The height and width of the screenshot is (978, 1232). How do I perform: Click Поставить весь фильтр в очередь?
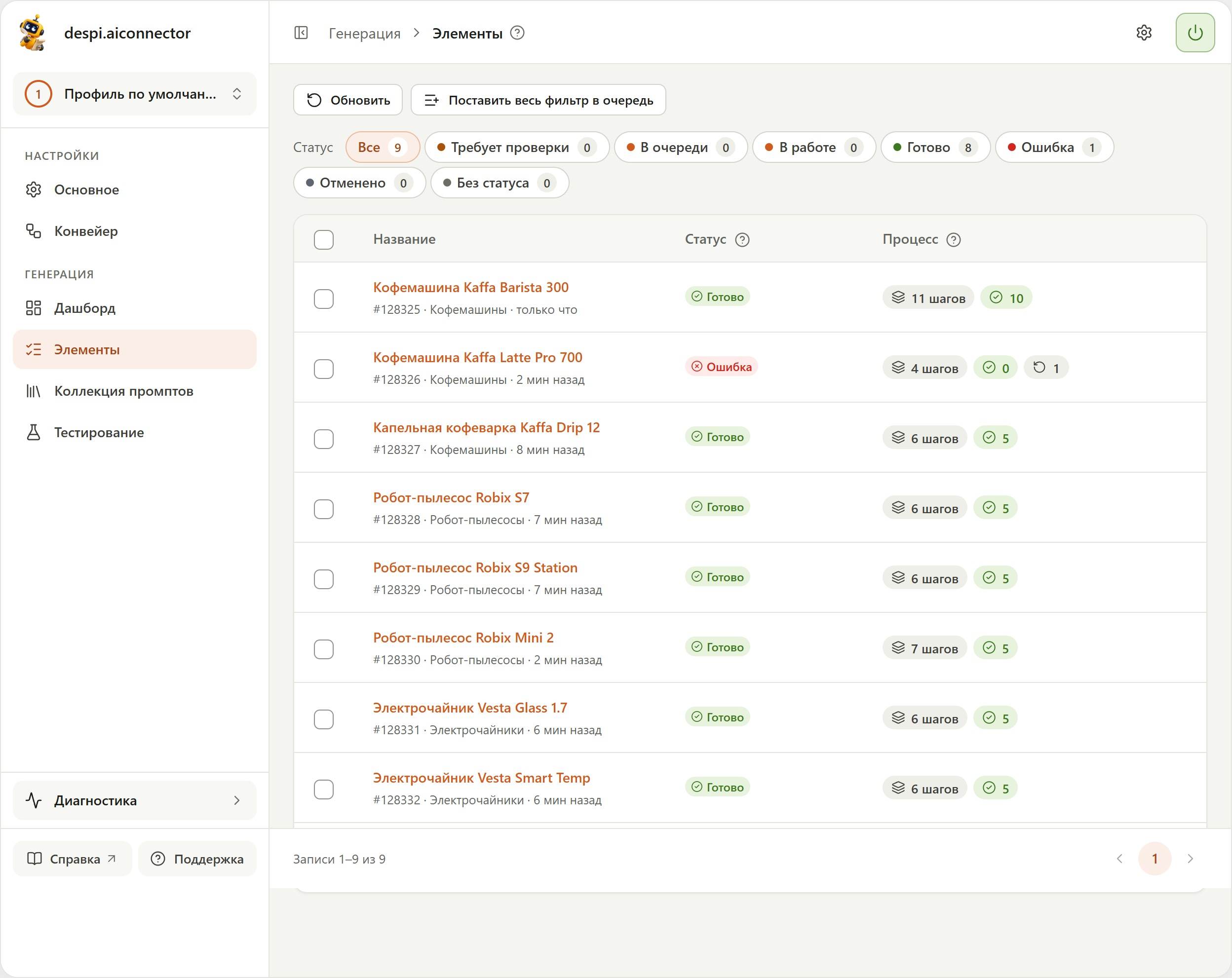(539, 100)
